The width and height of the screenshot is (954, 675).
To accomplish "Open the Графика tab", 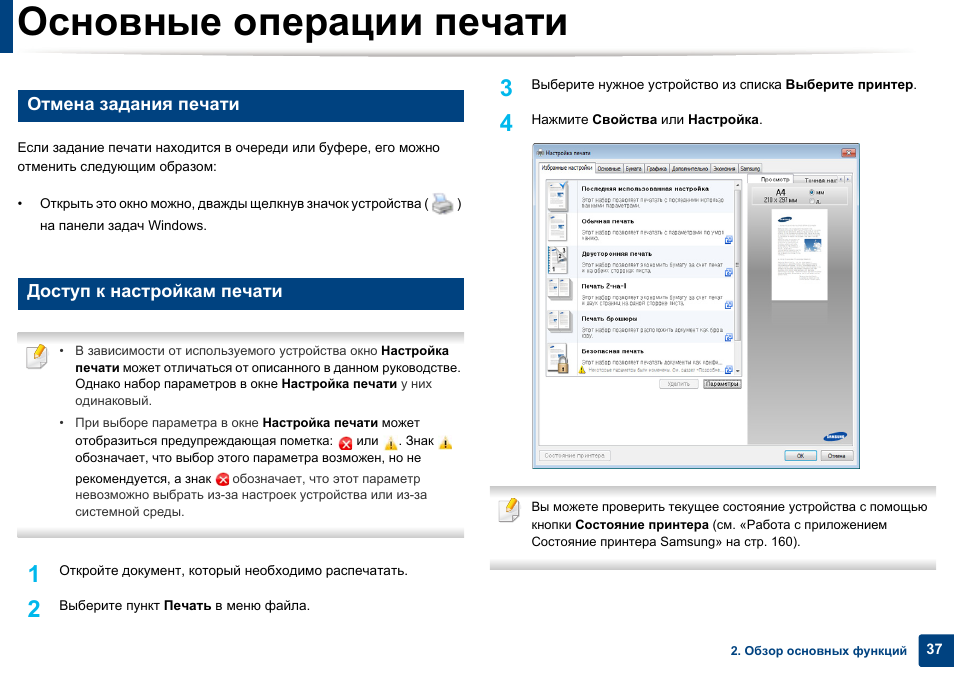I will (x=656, y=169).
